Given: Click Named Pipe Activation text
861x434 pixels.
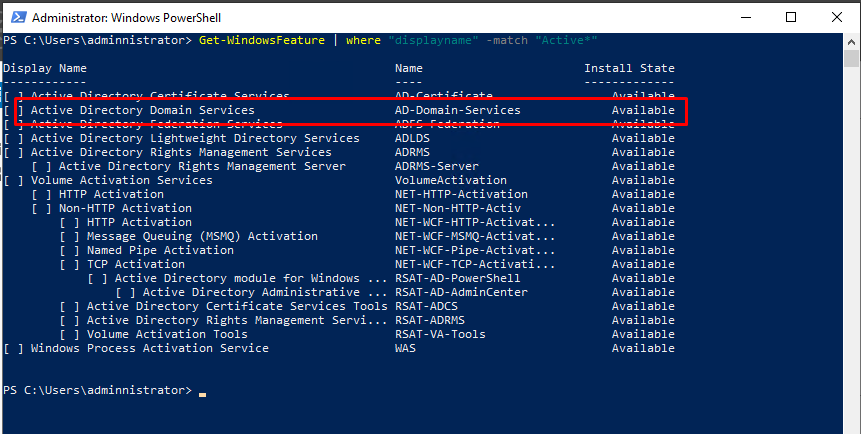Looking at the screenshot, I should pos(160,250).
